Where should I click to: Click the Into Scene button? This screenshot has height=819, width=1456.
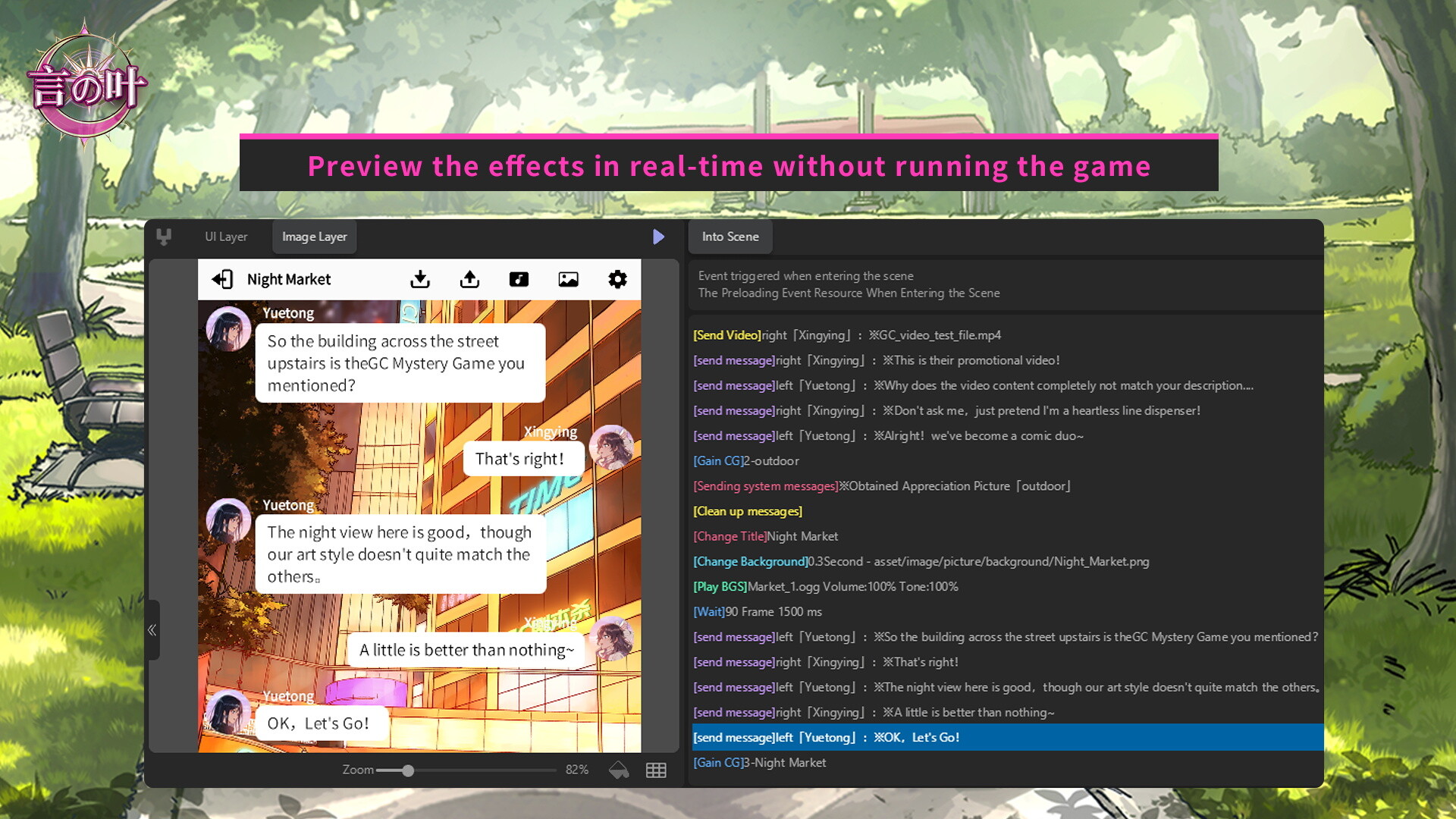click(730, 237)
